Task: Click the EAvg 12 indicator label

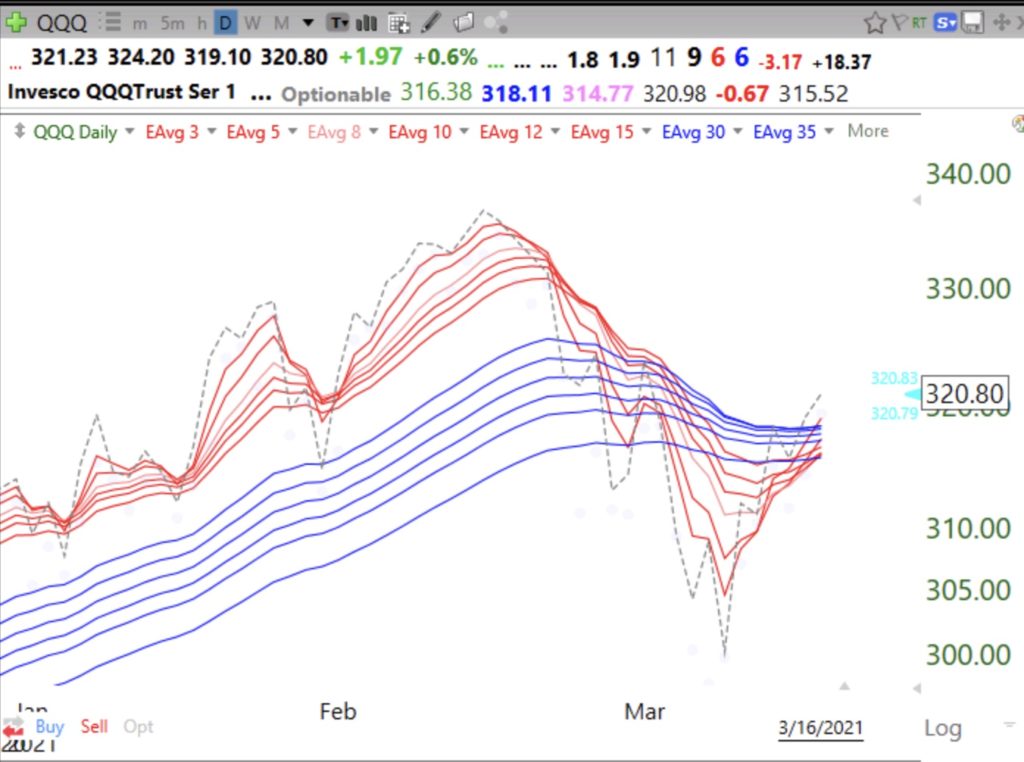Action: tap(511, 132)
